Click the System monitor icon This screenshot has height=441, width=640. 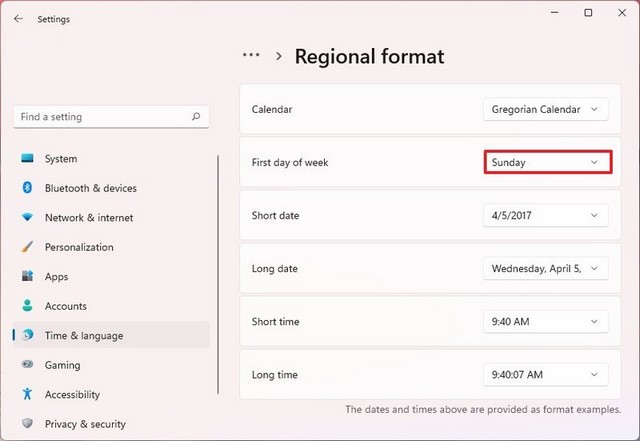tap(27, 158)
